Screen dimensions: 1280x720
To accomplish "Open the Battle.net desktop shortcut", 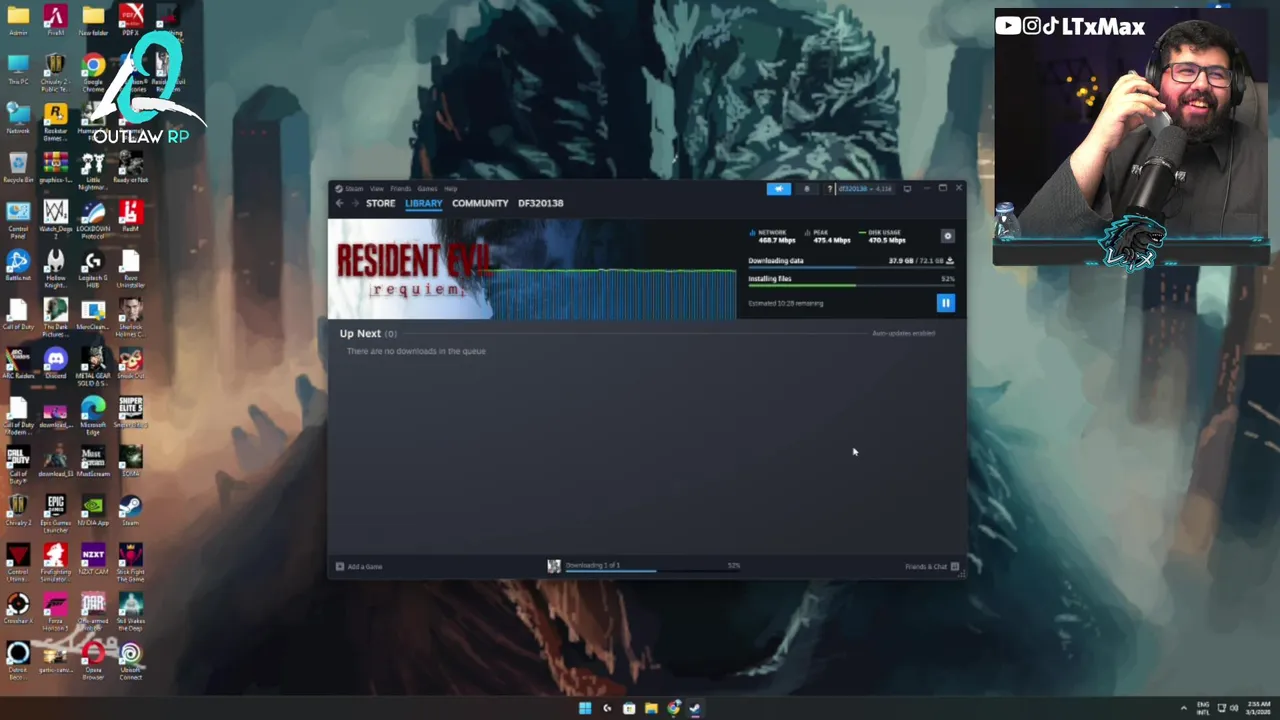I will [18, 265].
